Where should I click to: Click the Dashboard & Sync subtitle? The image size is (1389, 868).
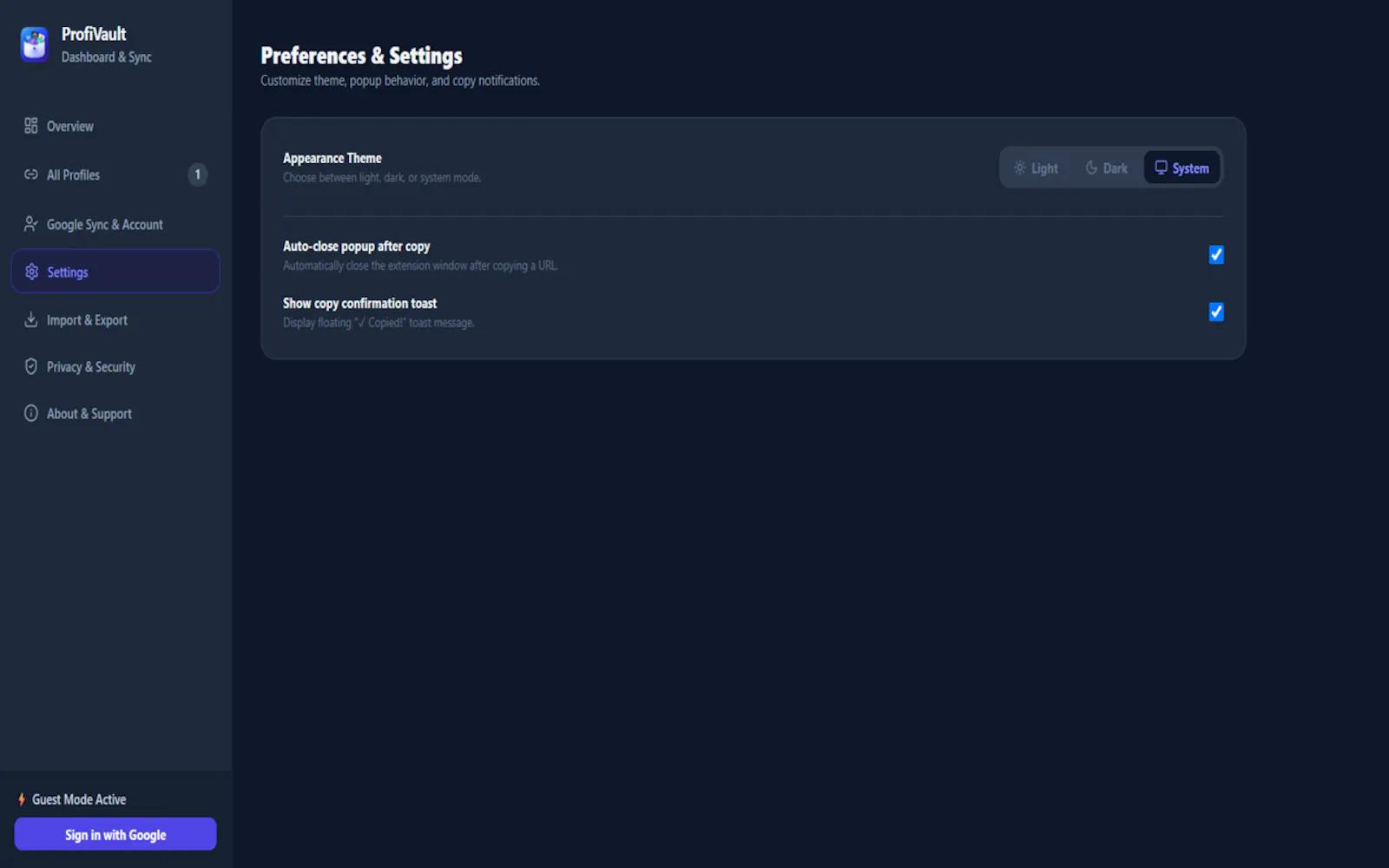point(107,57)
